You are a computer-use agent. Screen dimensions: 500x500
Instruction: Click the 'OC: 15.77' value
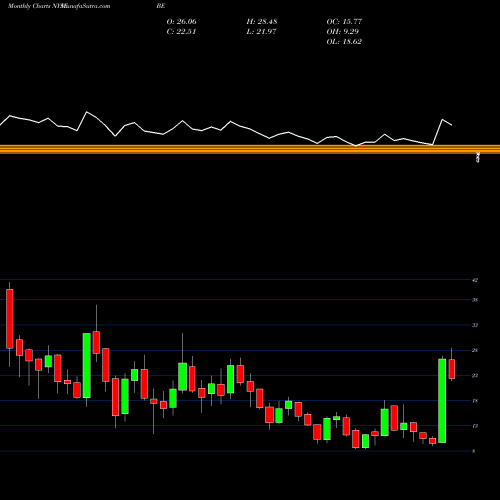click(x=344, y=22)
